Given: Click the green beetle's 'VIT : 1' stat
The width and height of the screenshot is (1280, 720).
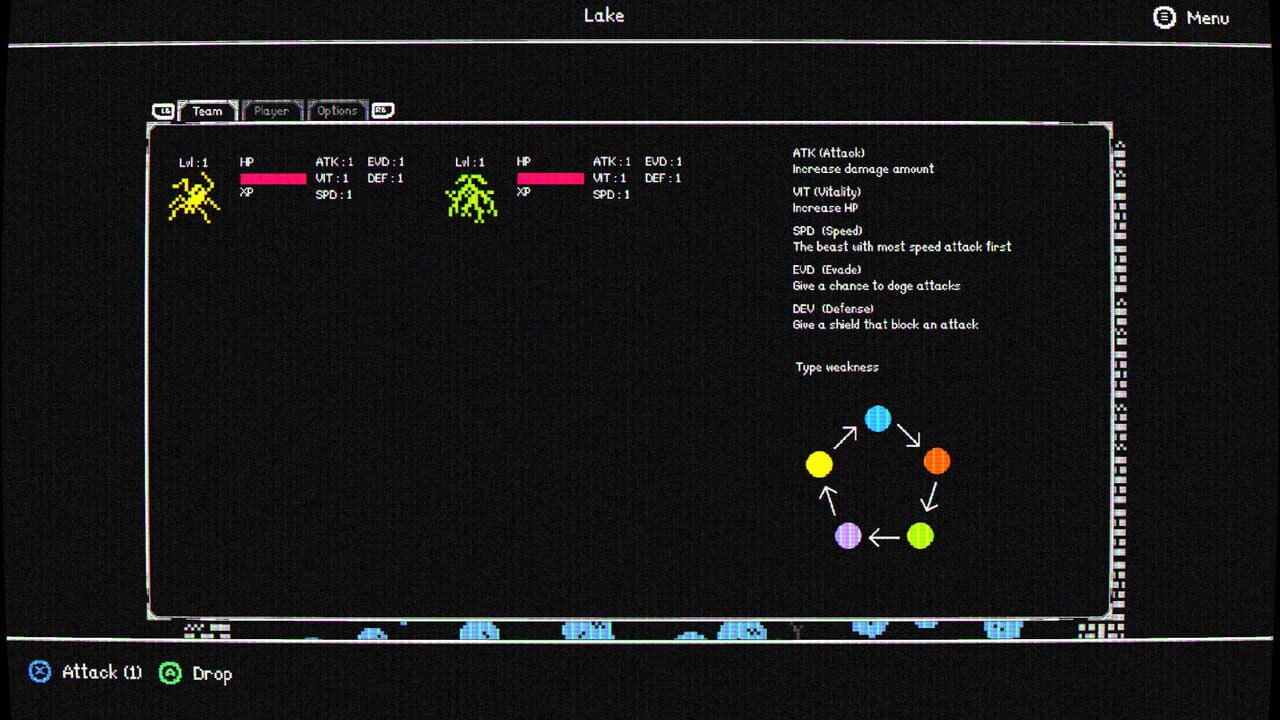Looking at the screenshot, I should click(x=611, y=178).
